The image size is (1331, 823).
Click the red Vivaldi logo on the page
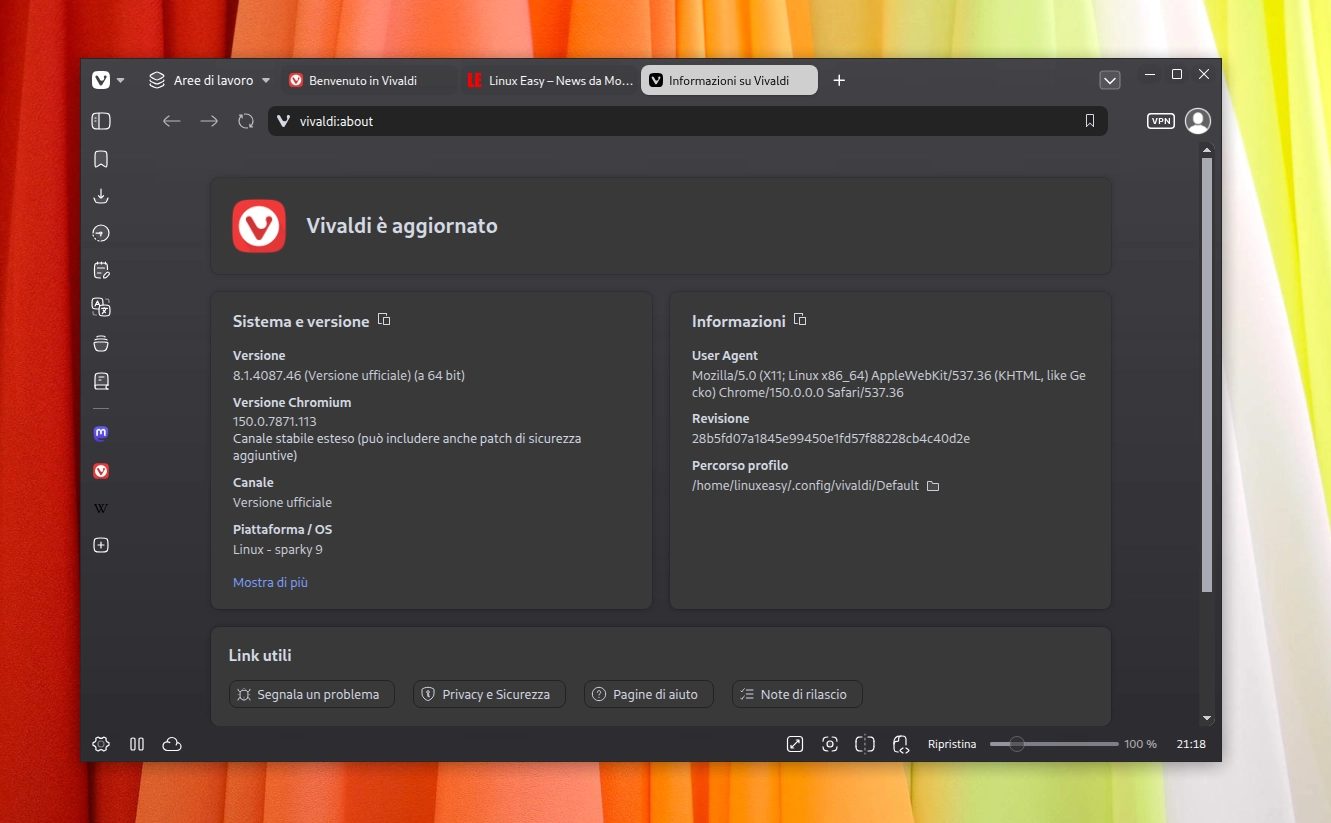click(259, 226)
